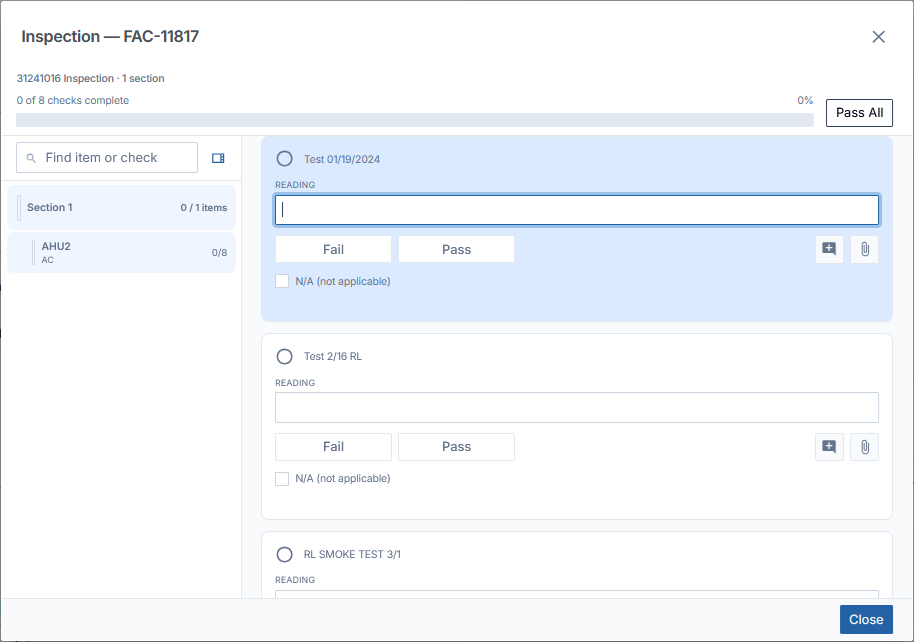Focus the Find item or check field
Viewport: 914px width, 642px height.
107,157
